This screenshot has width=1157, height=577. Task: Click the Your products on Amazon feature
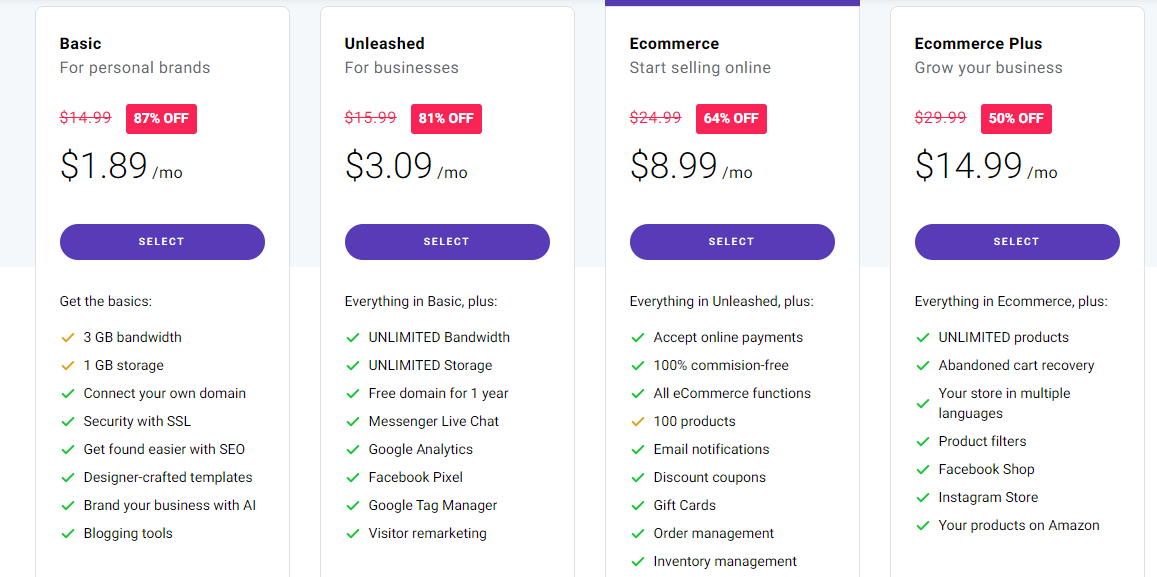click(1018, 526)
